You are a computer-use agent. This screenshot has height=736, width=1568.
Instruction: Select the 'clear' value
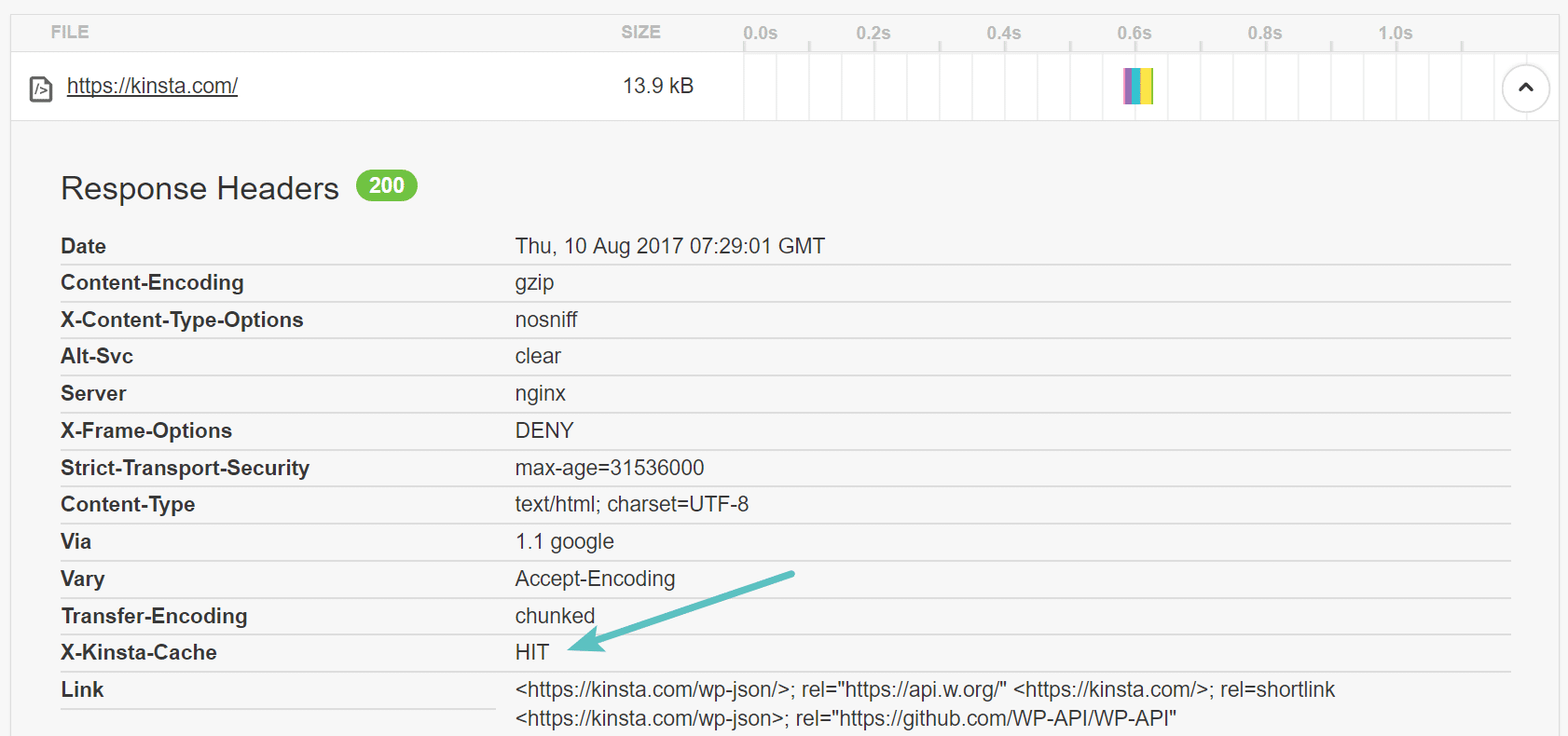pos(538,356)
